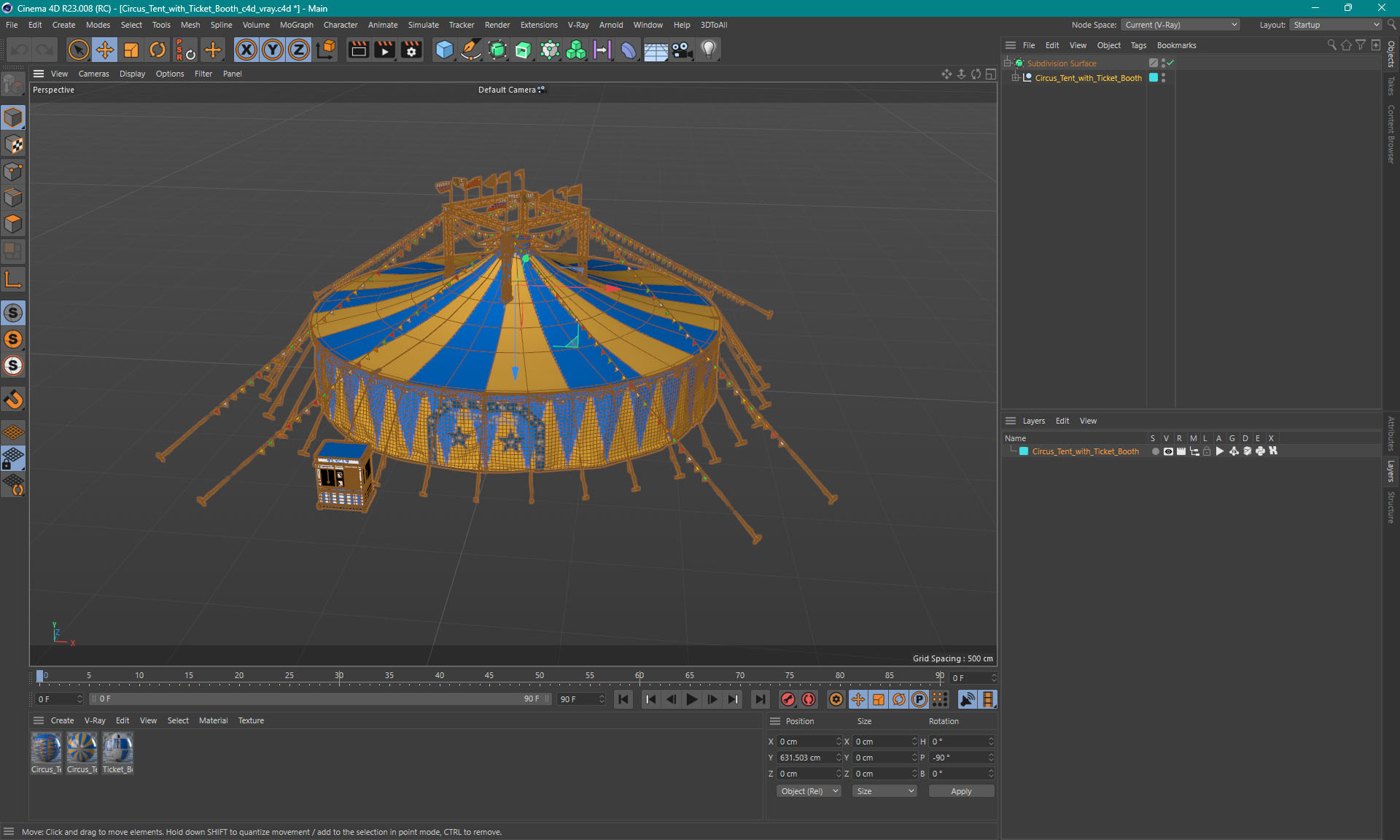The width and height of the screenshot is (1400, 840).
Task: Switch to Texture mode
Action: pyautogui.click(x=13, y=144)
